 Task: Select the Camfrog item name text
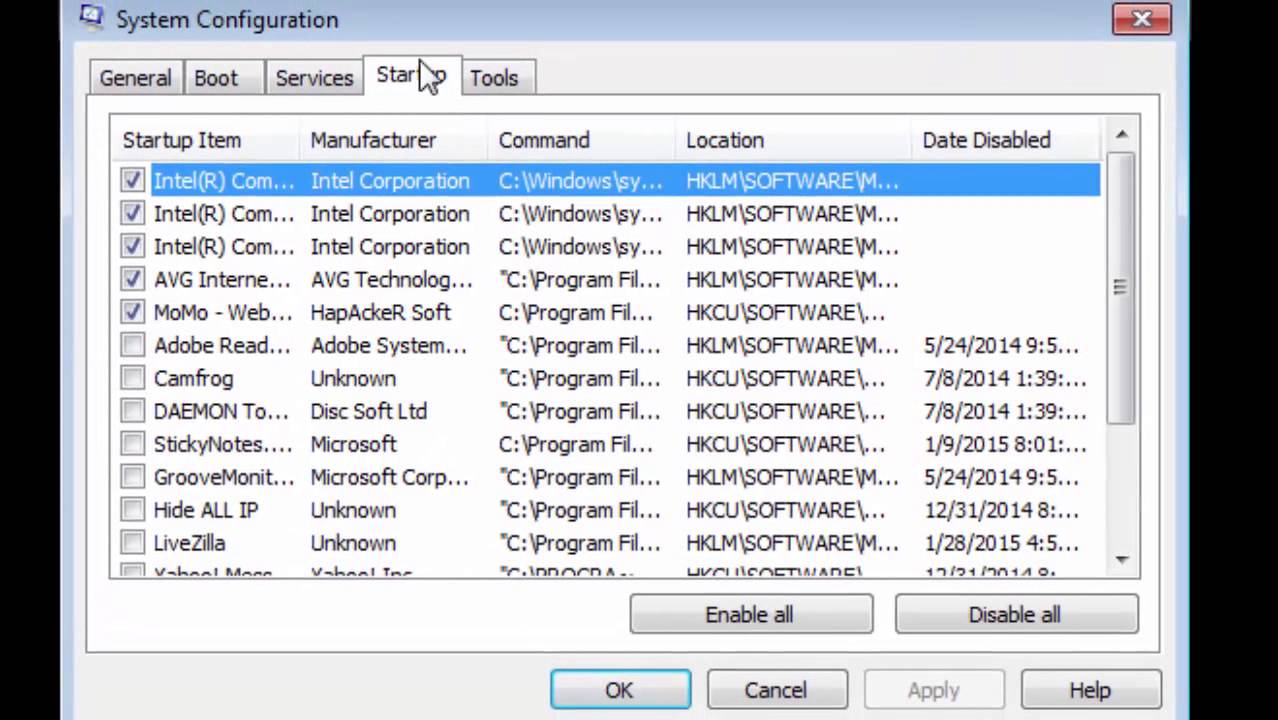pos(193,378)
